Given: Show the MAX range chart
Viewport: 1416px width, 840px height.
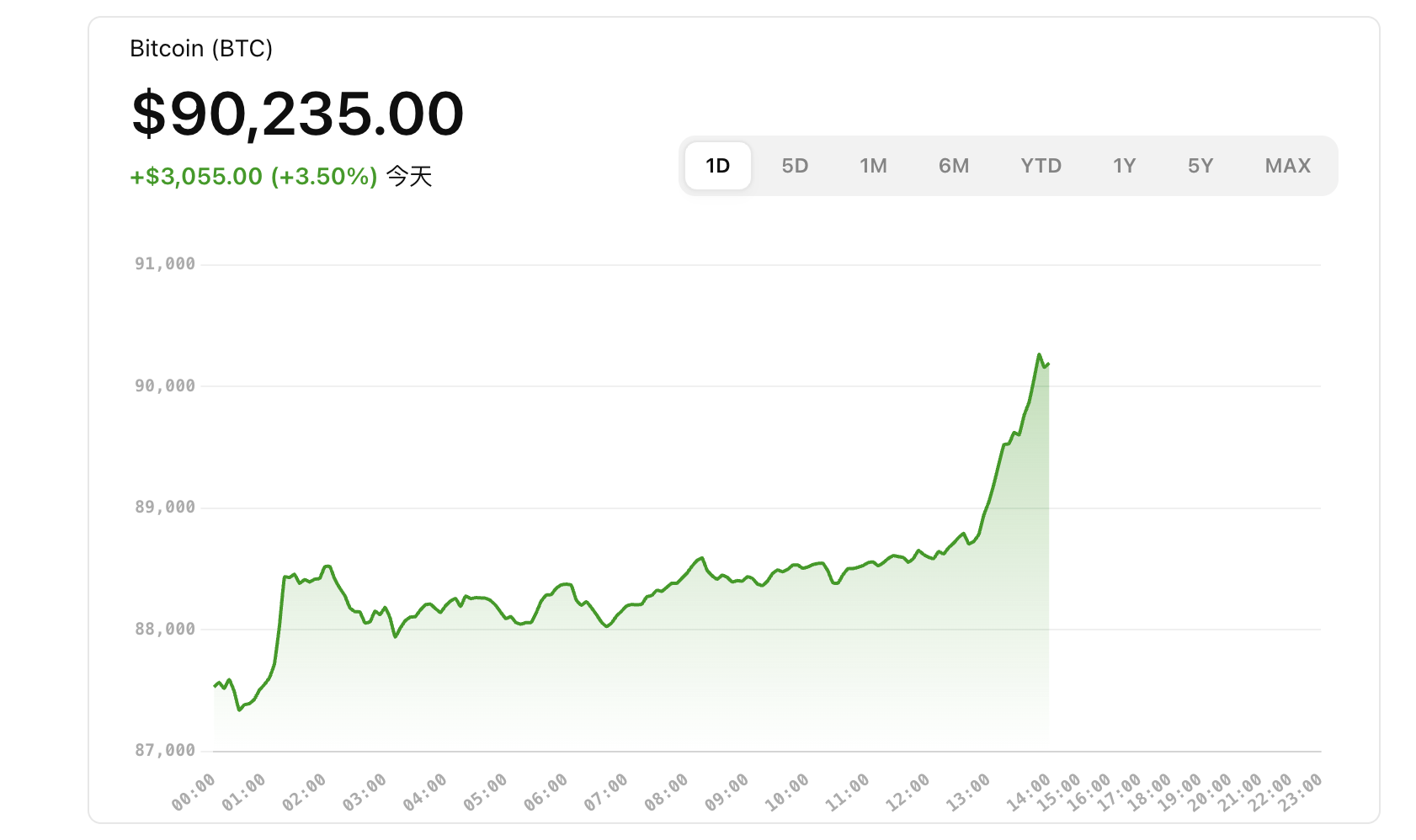Looking at the screenshot, I should coord(1288,166).
